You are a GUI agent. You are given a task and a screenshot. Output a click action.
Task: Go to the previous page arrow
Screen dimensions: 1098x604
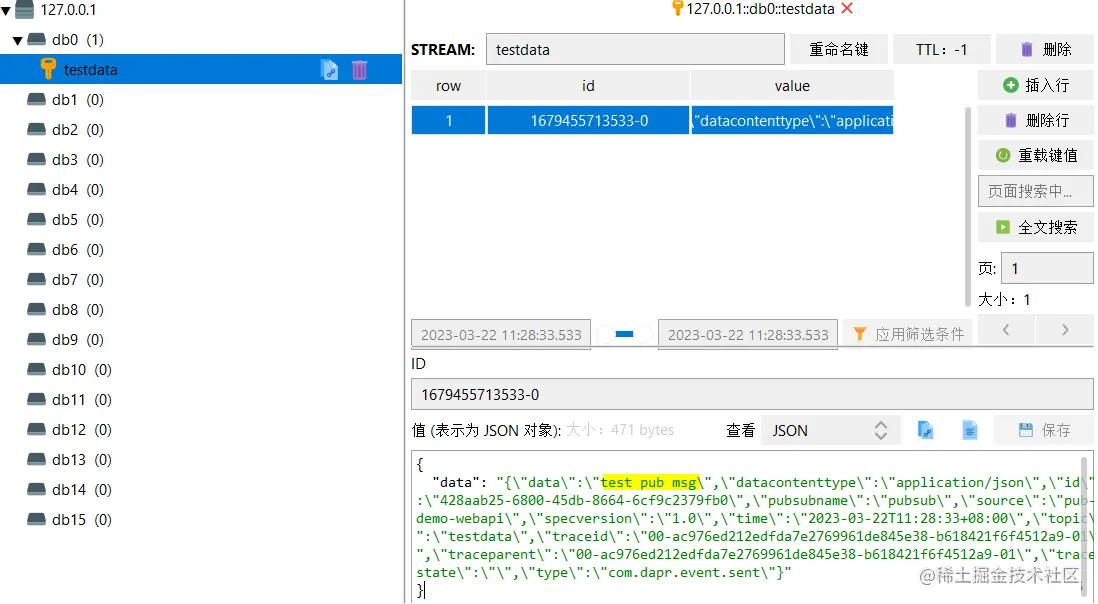point(1006,330)
